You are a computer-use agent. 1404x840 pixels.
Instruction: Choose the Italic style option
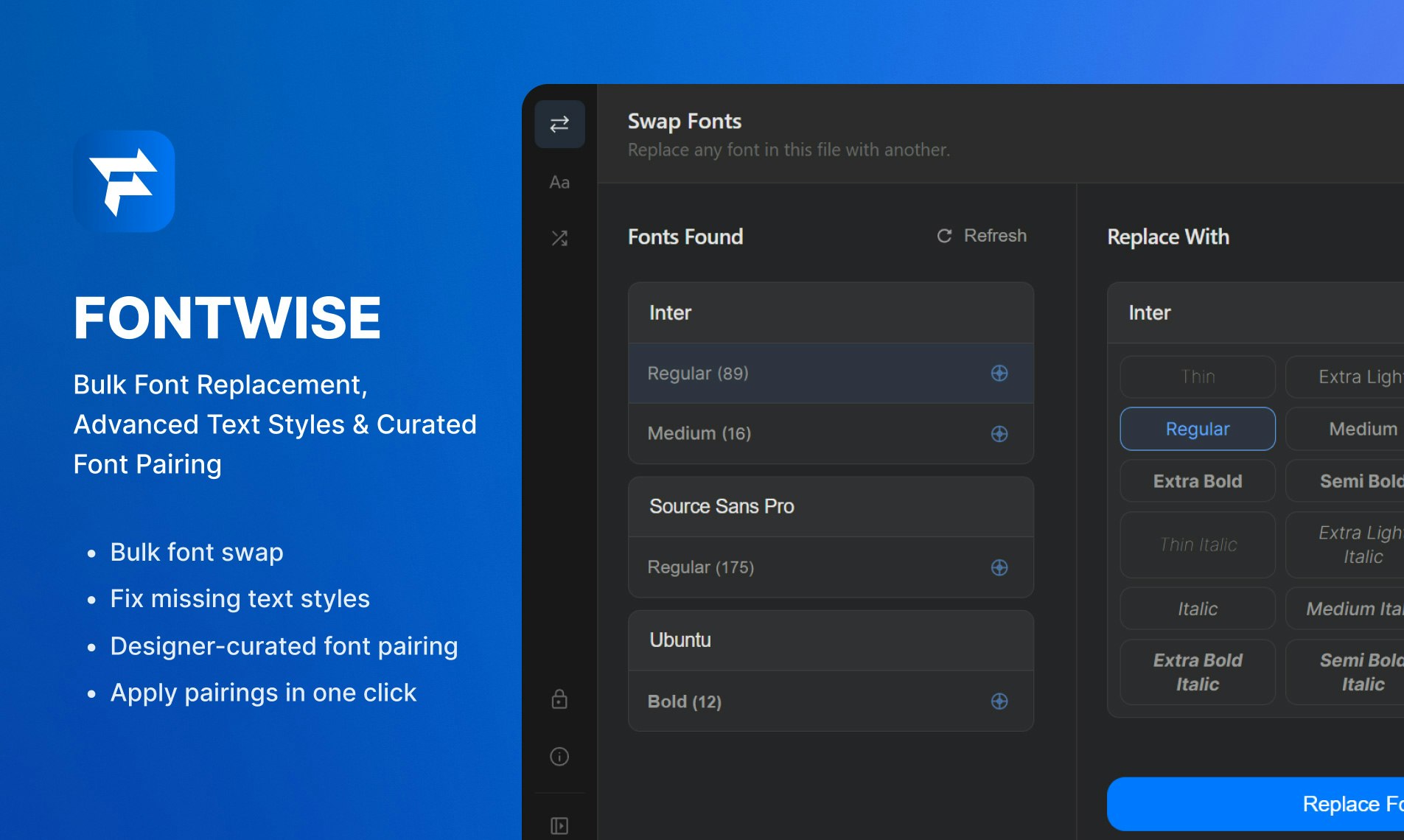1198,609
